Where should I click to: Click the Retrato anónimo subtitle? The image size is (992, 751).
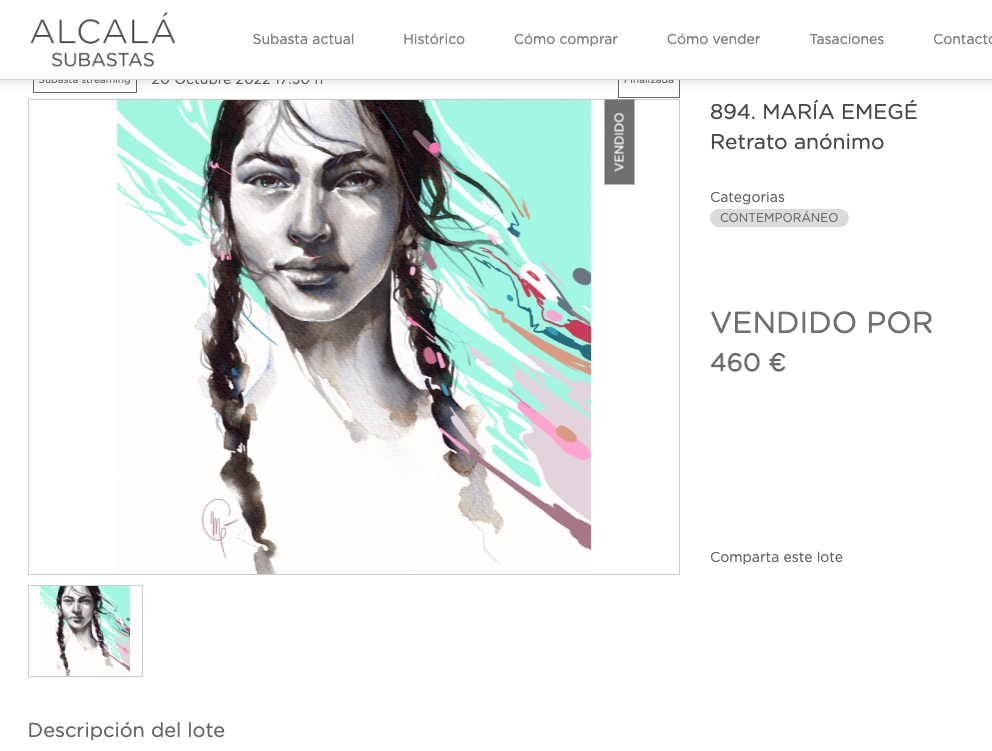coord(797,142)
